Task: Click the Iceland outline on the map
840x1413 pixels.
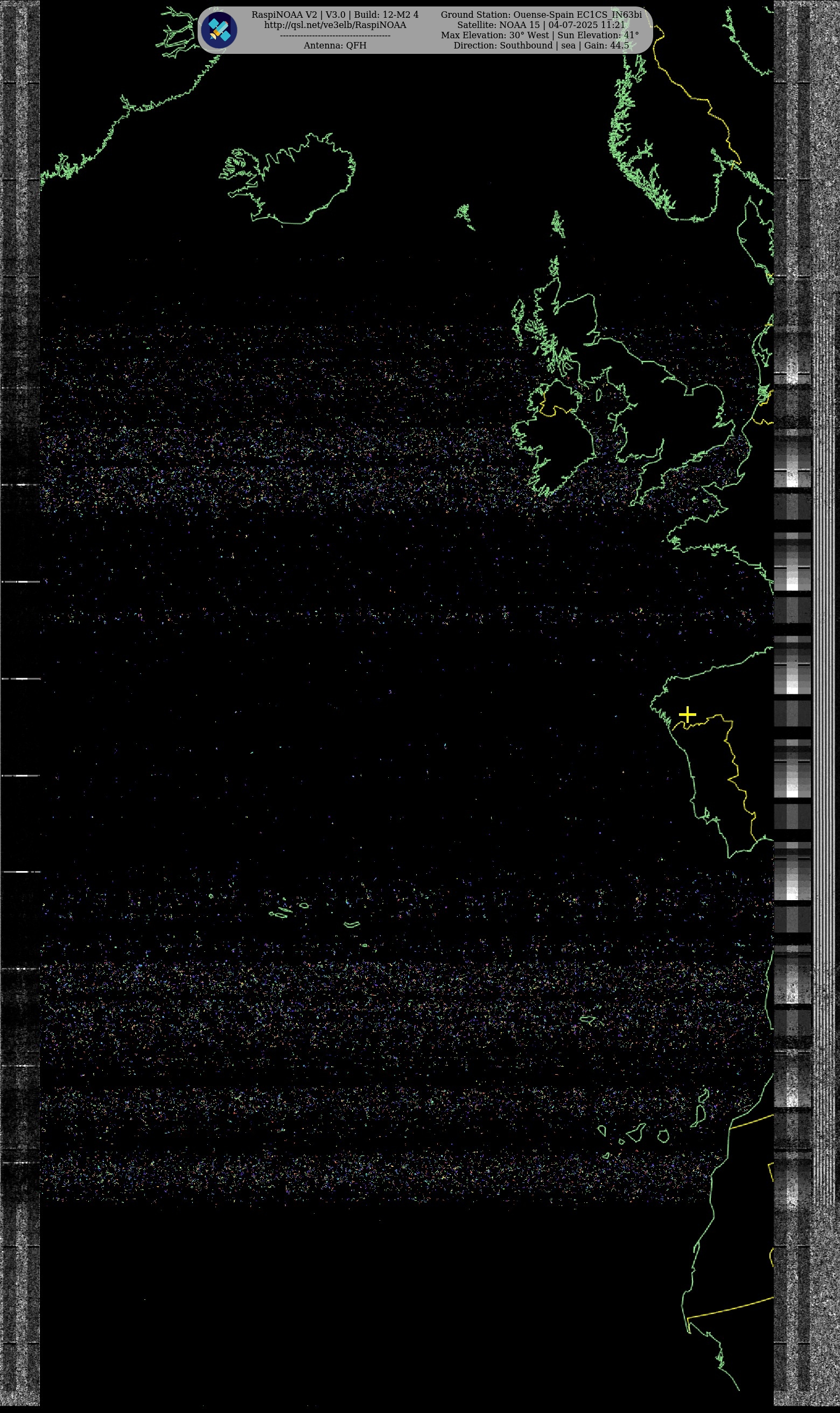Action: click(x=288, y=180)
